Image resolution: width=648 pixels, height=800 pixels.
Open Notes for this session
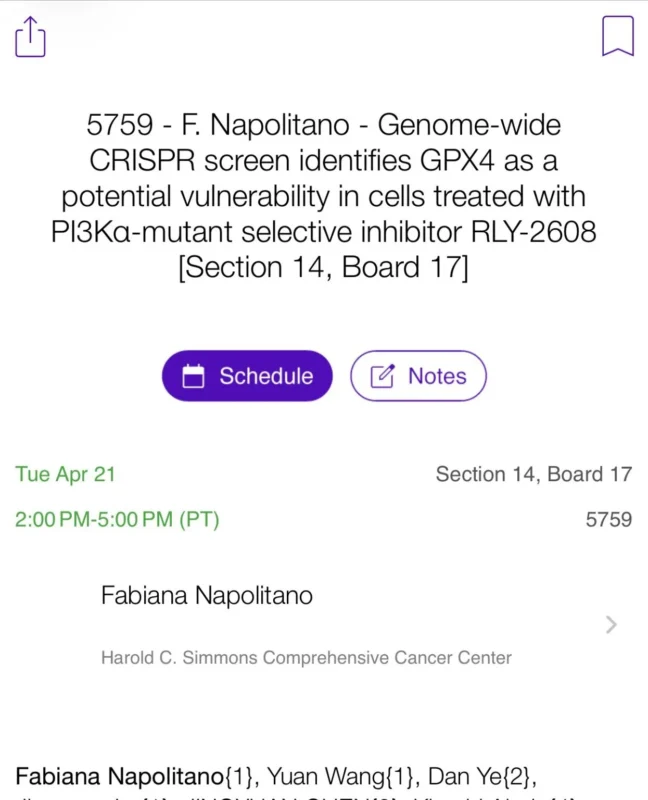(x=418, y=376)
